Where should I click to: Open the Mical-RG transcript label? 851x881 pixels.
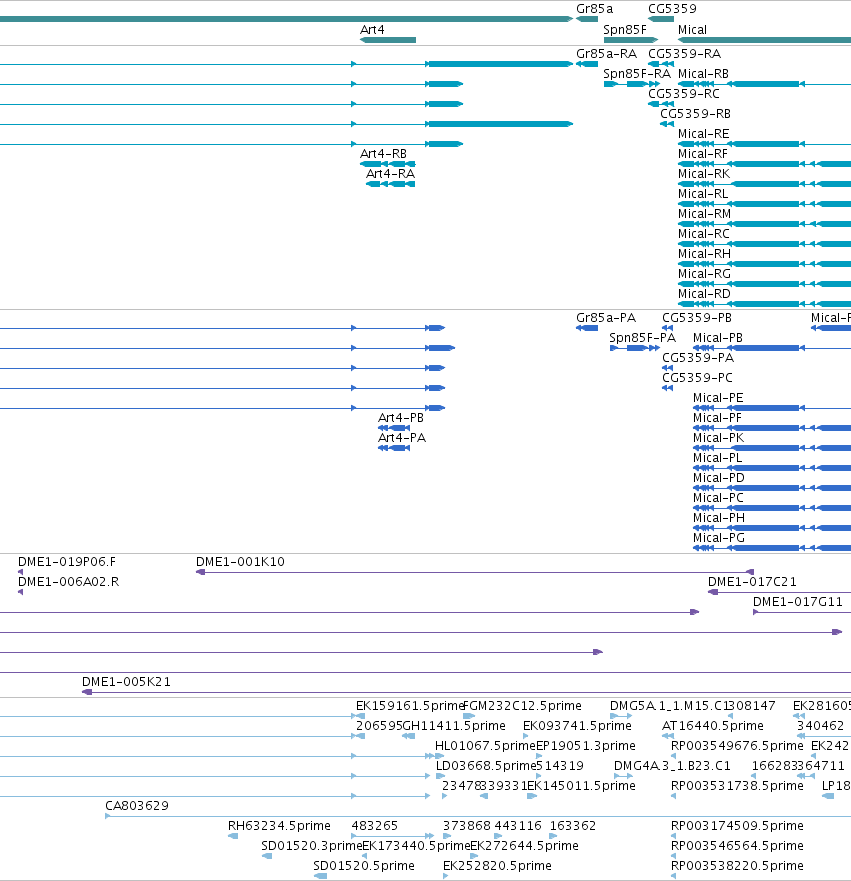pos(704,274)
